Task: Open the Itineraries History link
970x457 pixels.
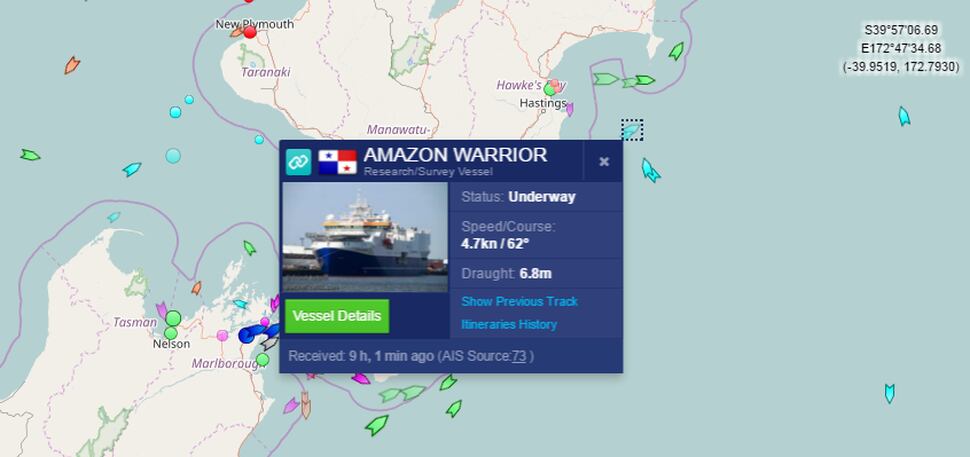Action: (x=509, y=324)
